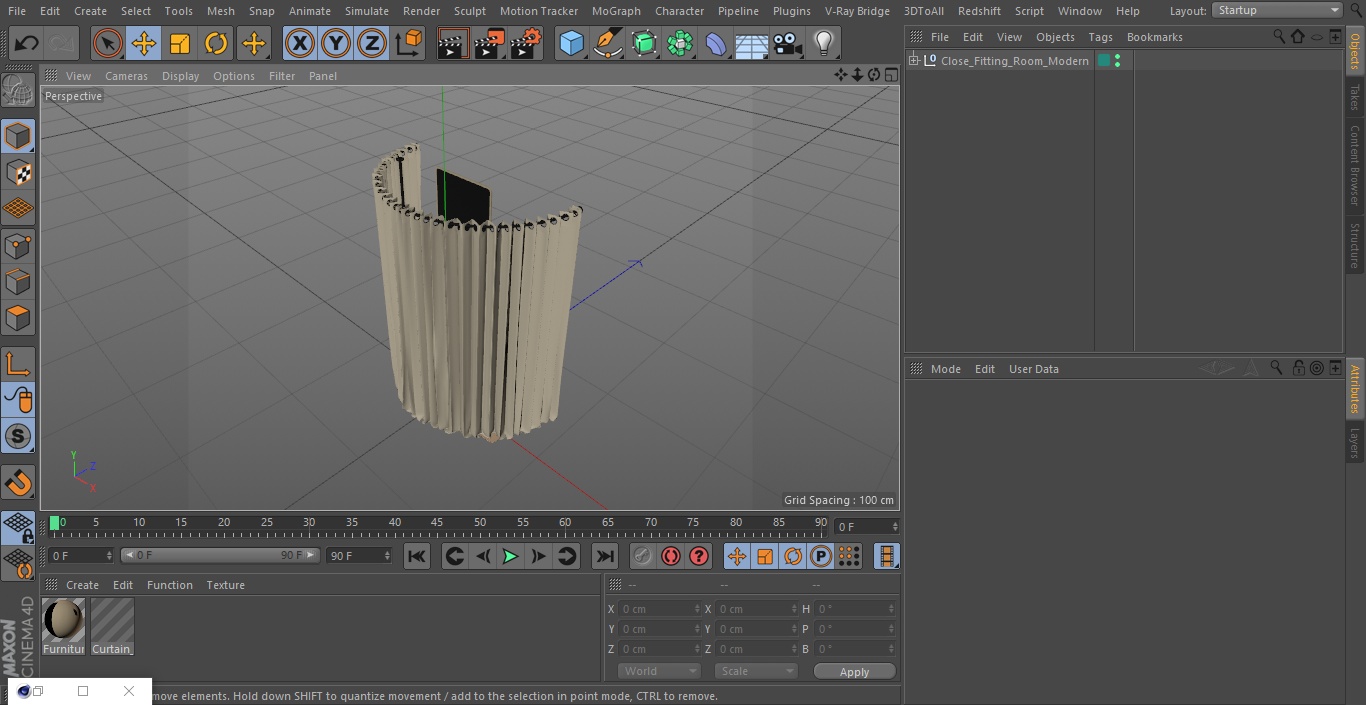Toggle the Enable Axis L icon
The height and width of the screenshot is (705, 1366).
(x=18, y=364)
